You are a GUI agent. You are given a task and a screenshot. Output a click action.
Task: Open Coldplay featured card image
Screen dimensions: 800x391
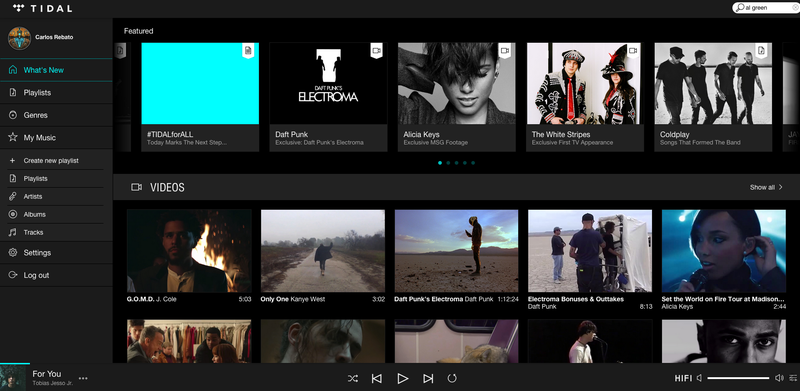coord(713,83)
